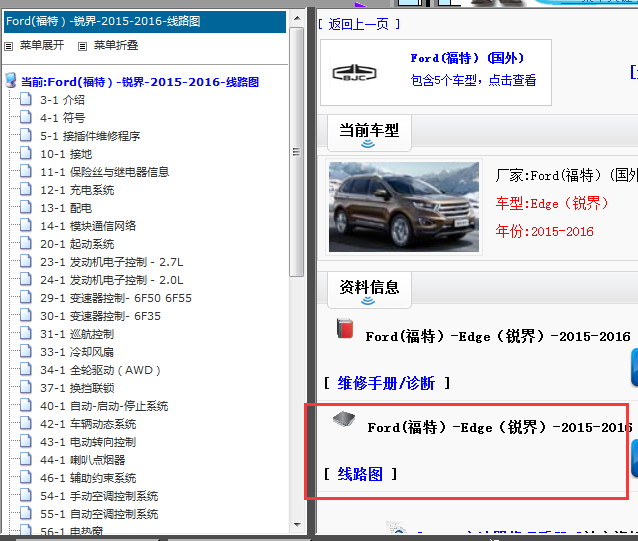Click the wave chevron under 资料信息

click(x=368, y=301)
